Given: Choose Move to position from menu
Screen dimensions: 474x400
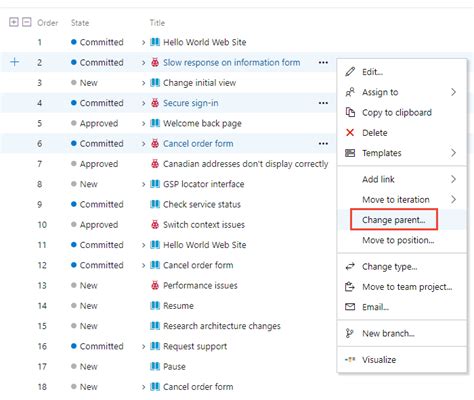Looking at the screenshot, I should click(402, 240).
